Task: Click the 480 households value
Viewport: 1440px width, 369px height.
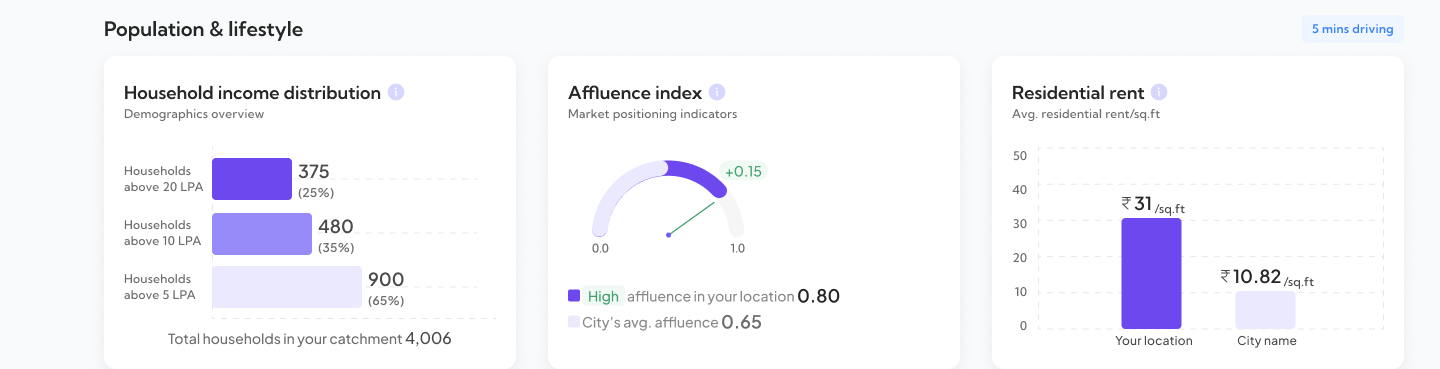Action: (336, 226)
